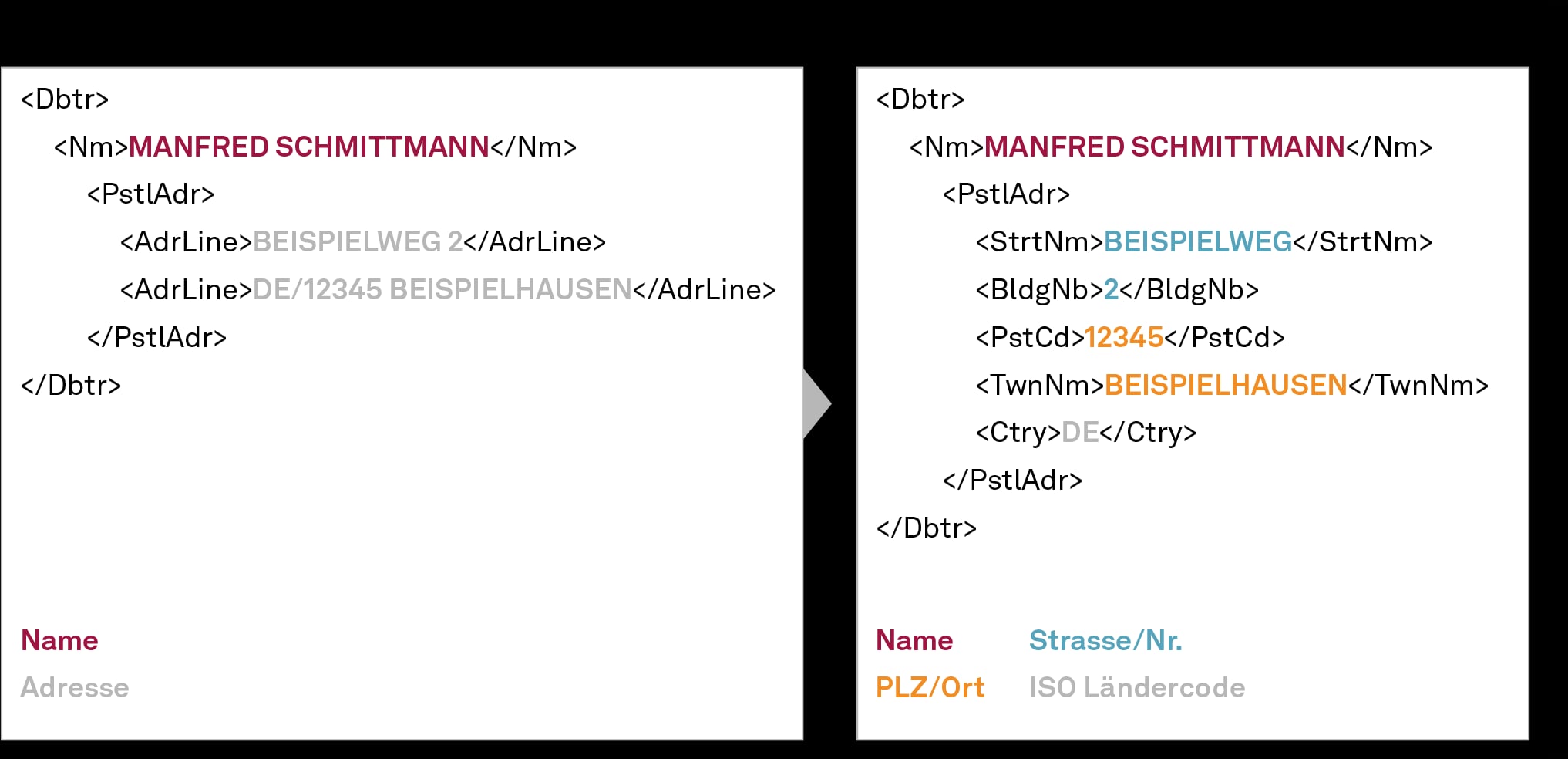The width and height of the screenshot is (1568, 759).
Task: Click the red Name legend in left panel
Action: [59, 641]
